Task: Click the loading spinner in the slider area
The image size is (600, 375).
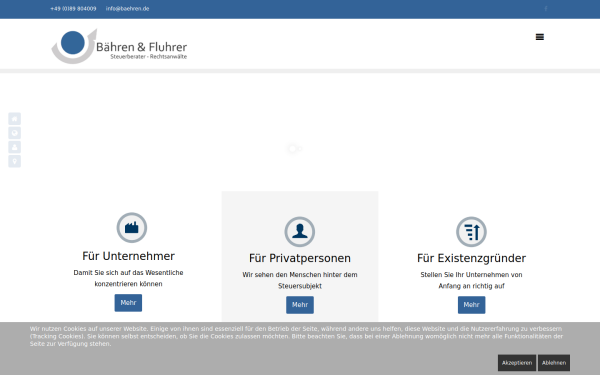Action: tap(294, 148)
